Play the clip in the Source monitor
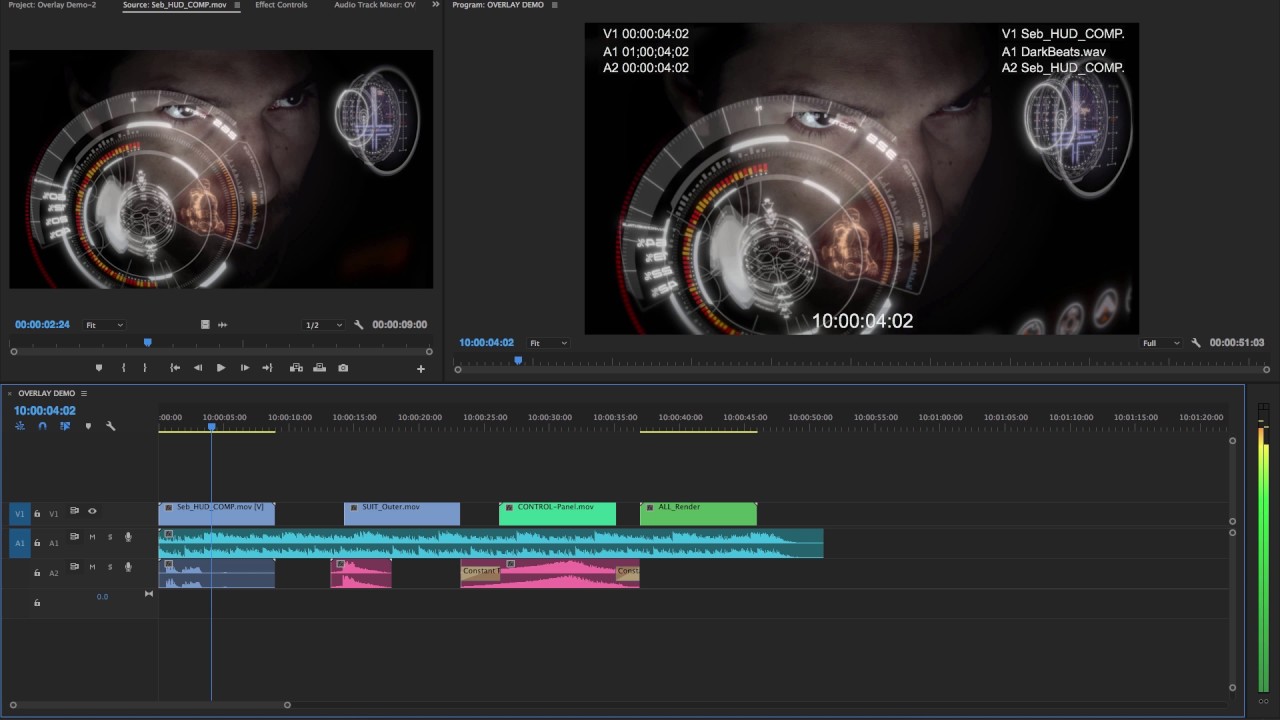The height and width of the screenshot is (720, 1280). pyautogui.click(x=221, y=368)
